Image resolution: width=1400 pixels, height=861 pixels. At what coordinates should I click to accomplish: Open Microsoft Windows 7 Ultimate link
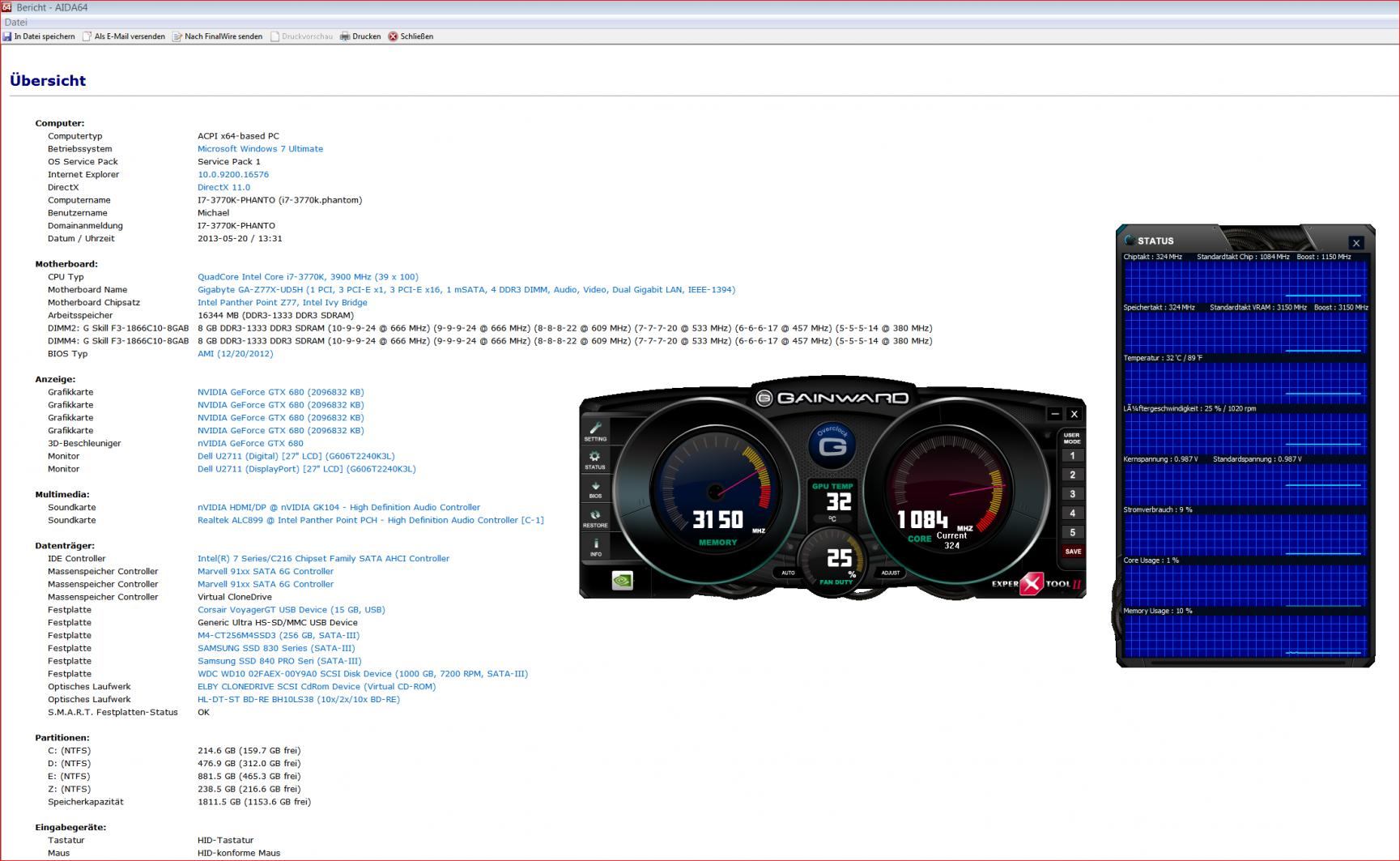coord(260,149)
